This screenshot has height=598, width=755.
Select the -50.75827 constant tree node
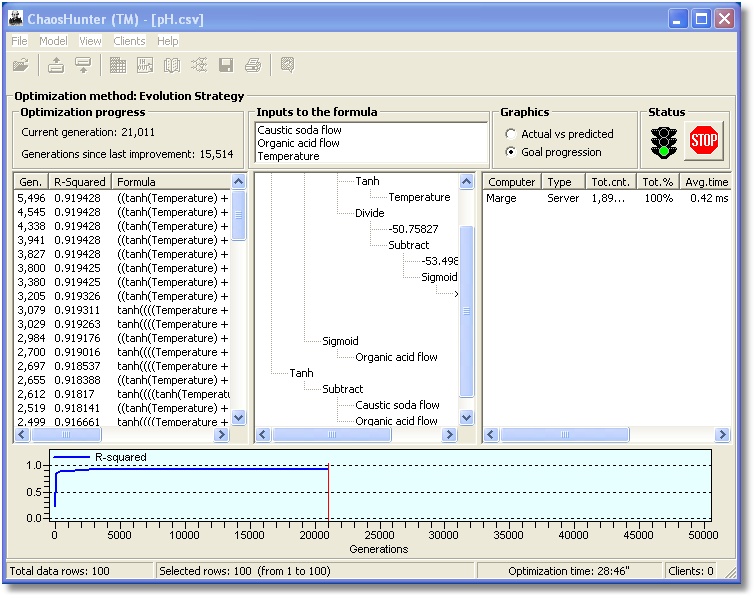click(413, 229)
